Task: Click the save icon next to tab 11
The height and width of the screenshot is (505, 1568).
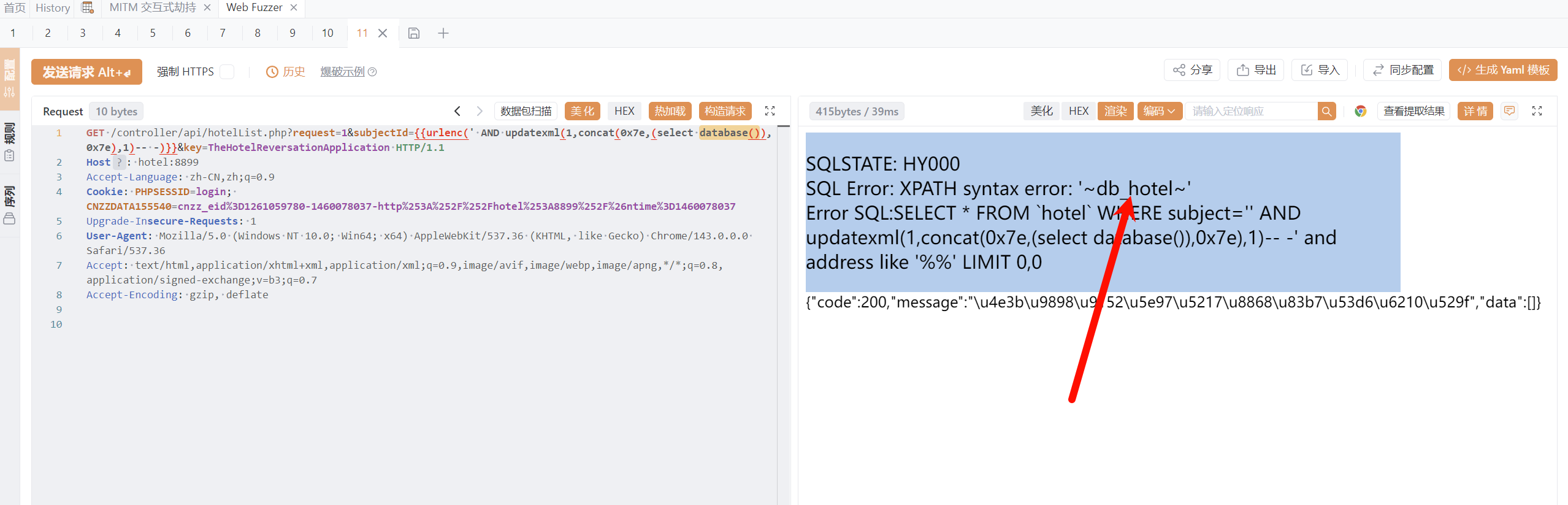Action: tap(414, 33)
